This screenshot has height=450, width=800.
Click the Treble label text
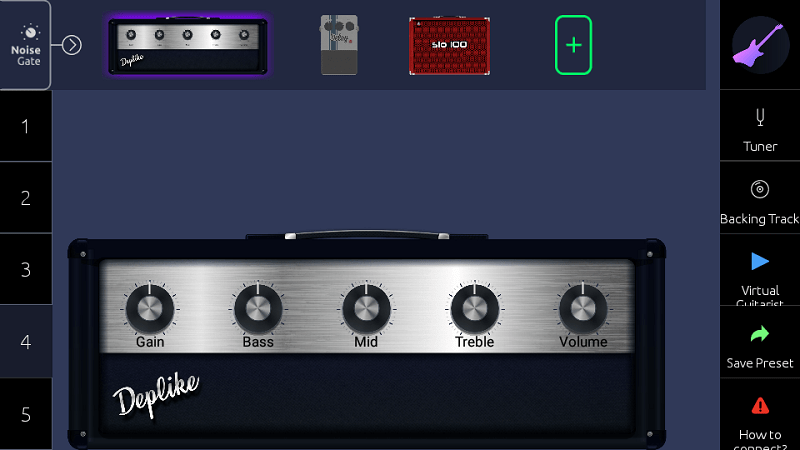tap(474, 342)
